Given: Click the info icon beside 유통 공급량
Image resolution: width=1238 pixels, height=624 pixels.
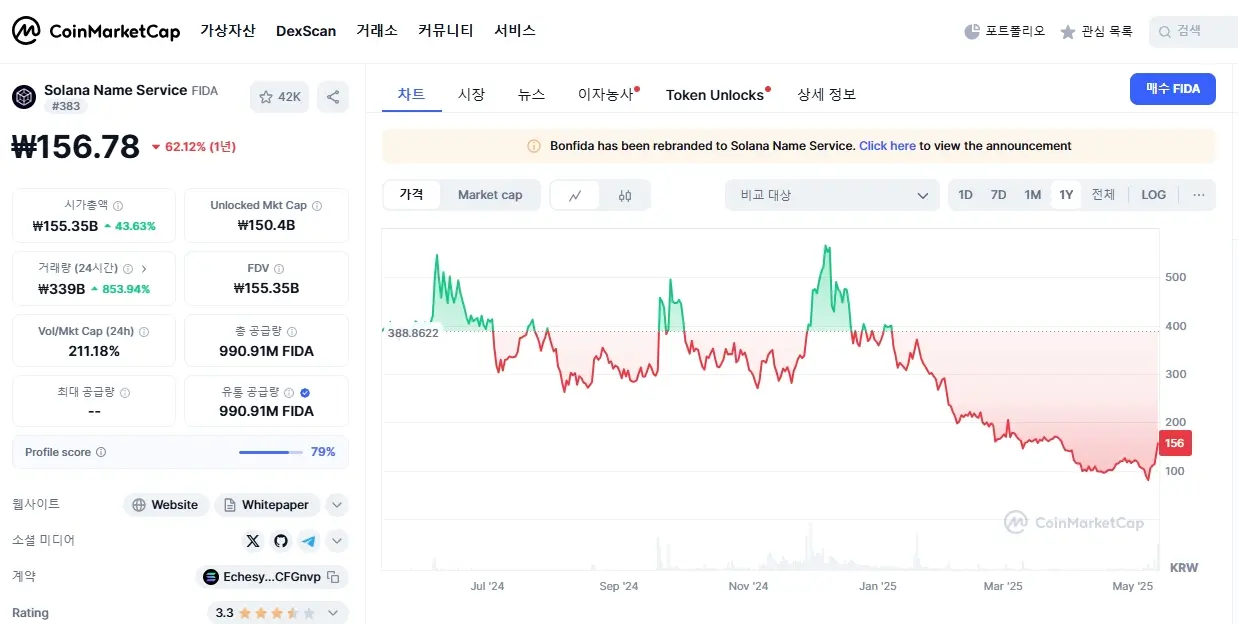Looking at the screenshot, I should (x=289, y=393).
